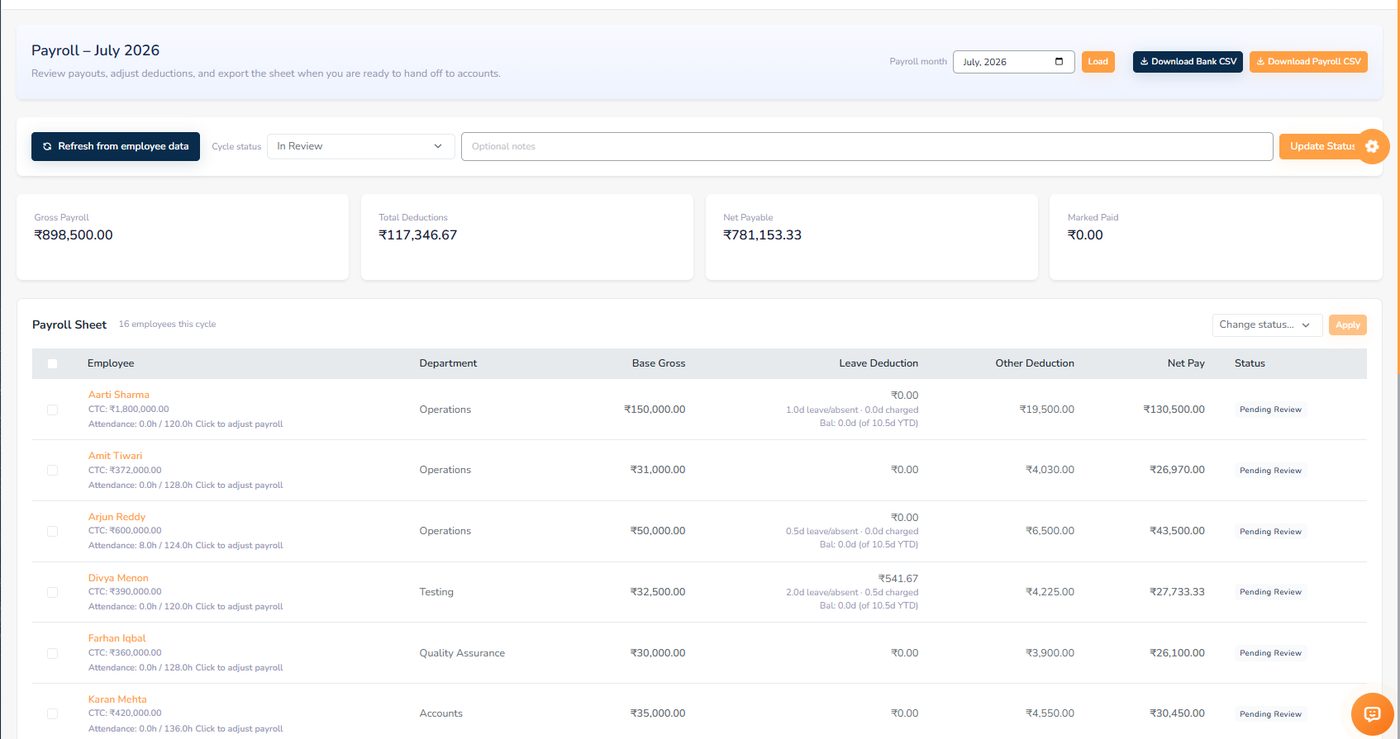
Task: Click Pending Review status for Karan Mehta
Action: [x=1270, y=714]
